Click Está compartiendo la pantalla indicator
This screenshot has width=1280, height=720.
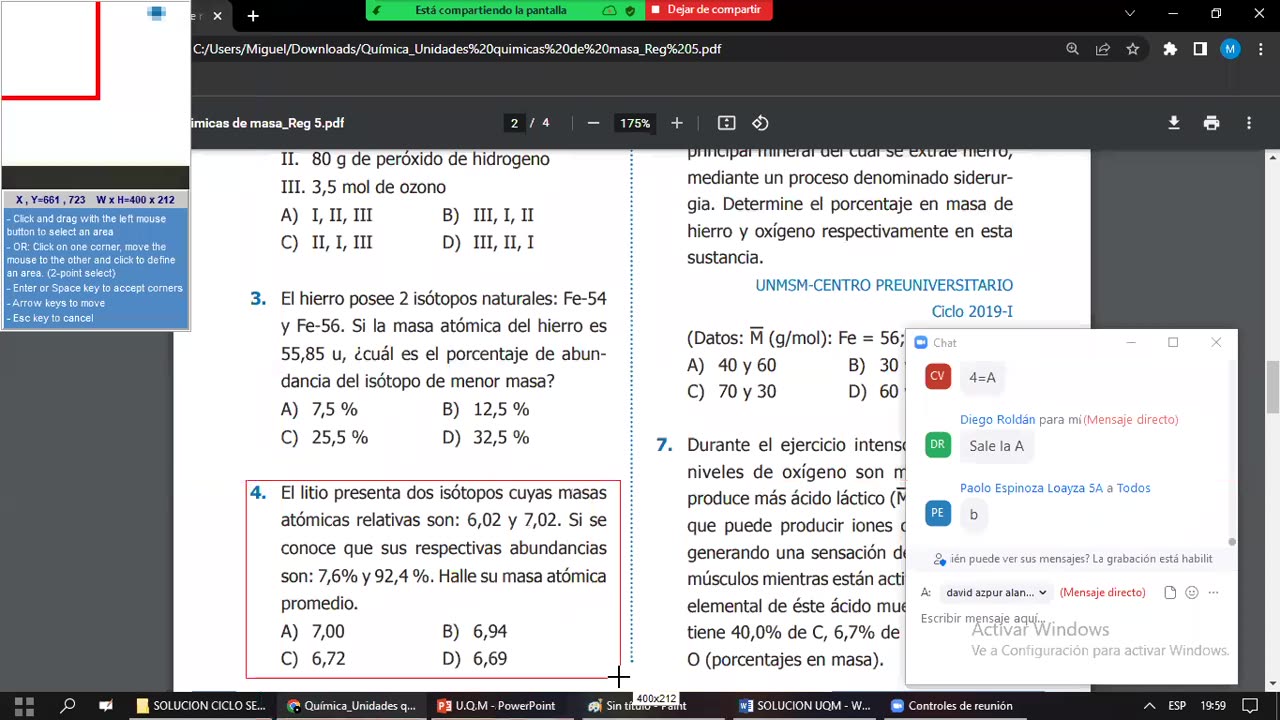coord(490,10)
